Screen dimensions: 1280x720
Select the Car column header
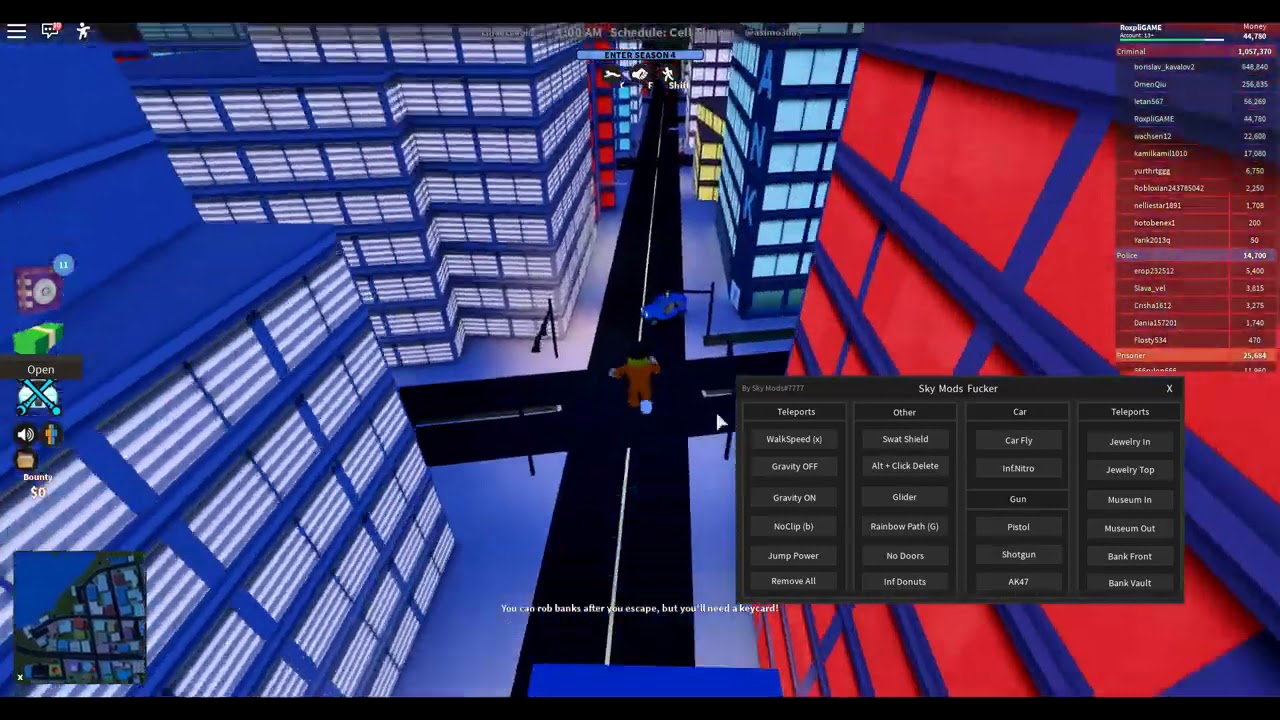1019,412
